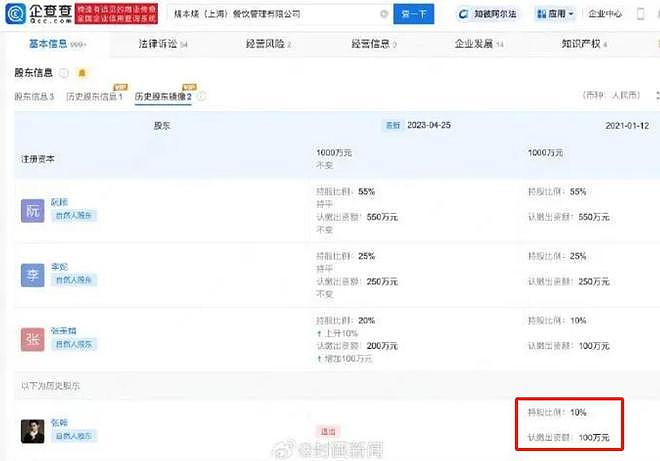The height and width of the screenshot is (461, 660).
Task: Click the pink 张 shareholder avatar
Action: 32,339
